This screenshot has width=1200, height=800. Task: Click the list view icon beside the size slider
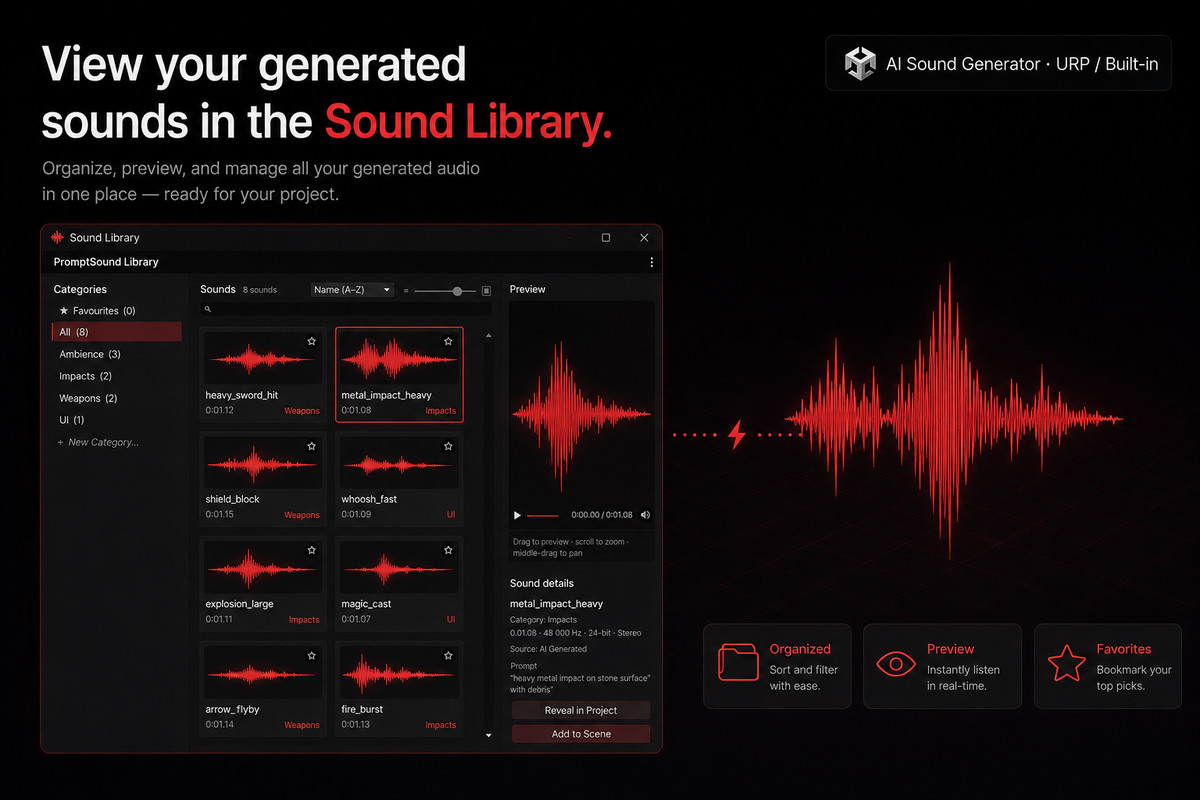(406, 290)
